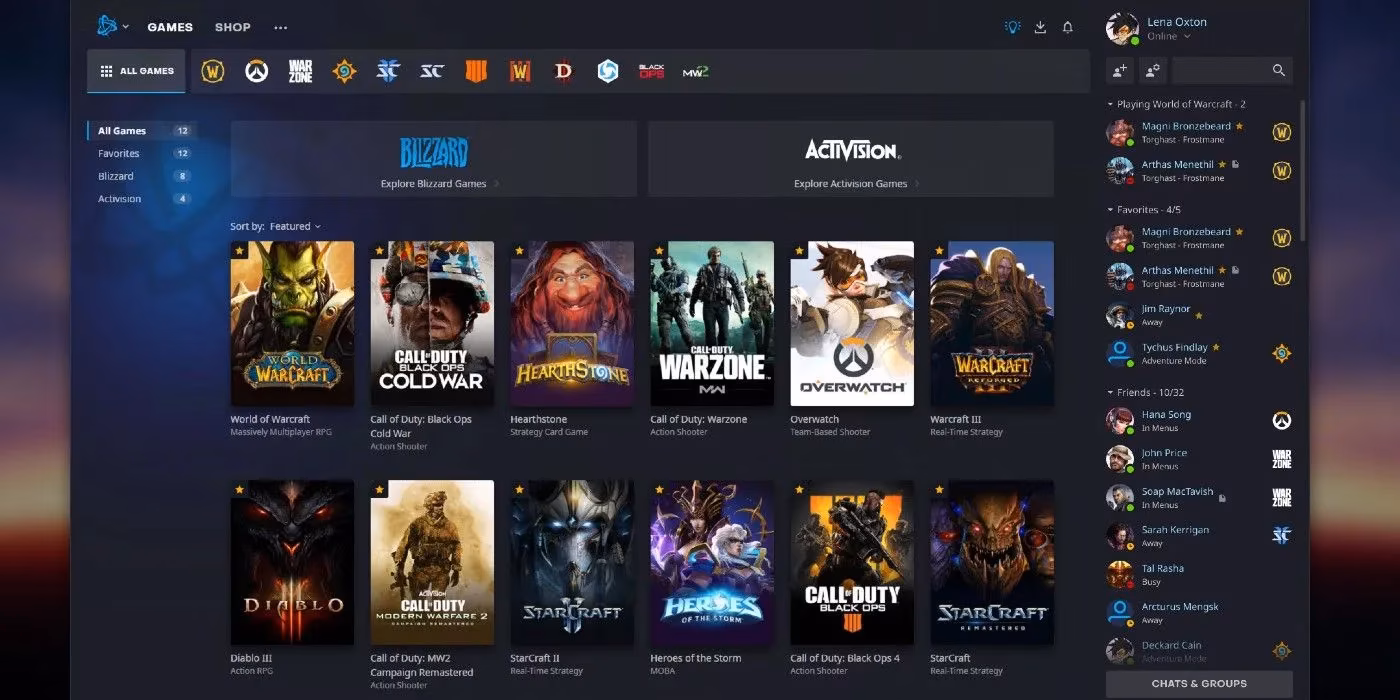The width and height of the screenshot is (1400, 700).
Task: Click the Overwatch icon next to Hana Song
Action: 1281,421
